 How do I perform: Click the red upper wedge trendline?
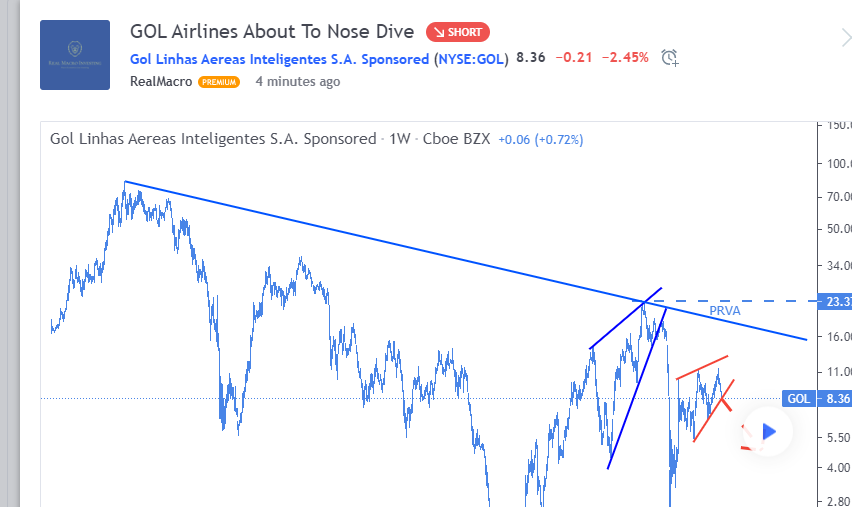click(702, 367)
